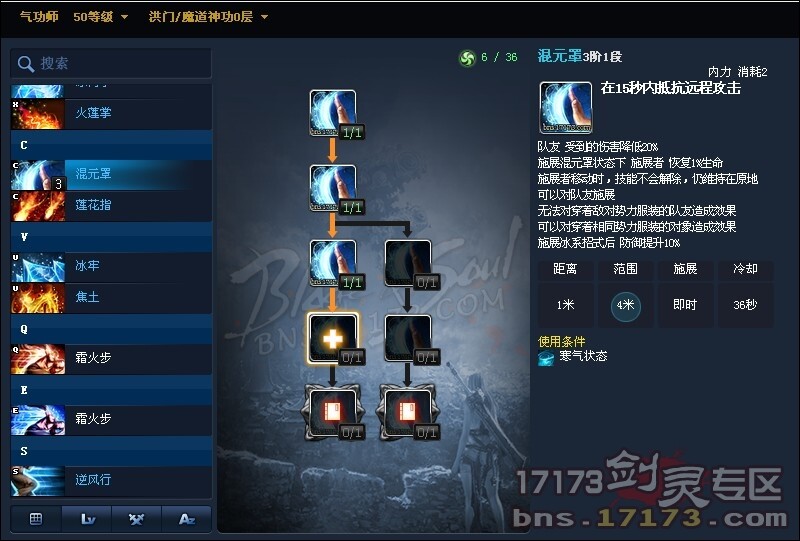Viewport: 800px width, 541px height.
Task: Pick the 焦土 skill entry
Action: point(111,298)
